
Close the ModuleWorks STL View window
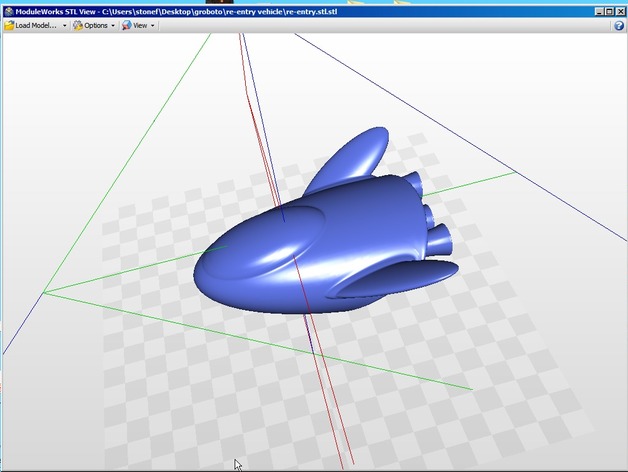pos(619,9)
